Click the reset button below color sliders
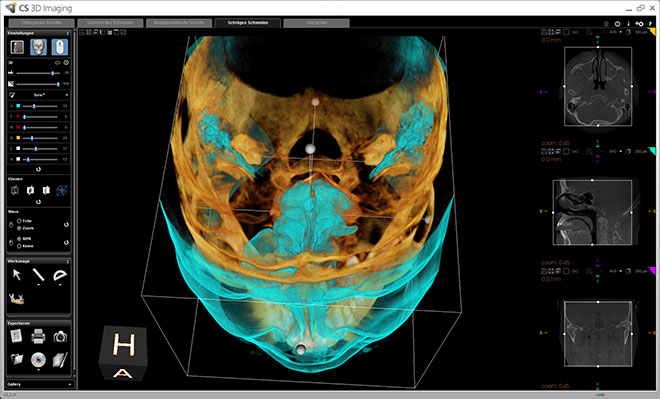Screen dimensions: 660x399 [38, 169]
